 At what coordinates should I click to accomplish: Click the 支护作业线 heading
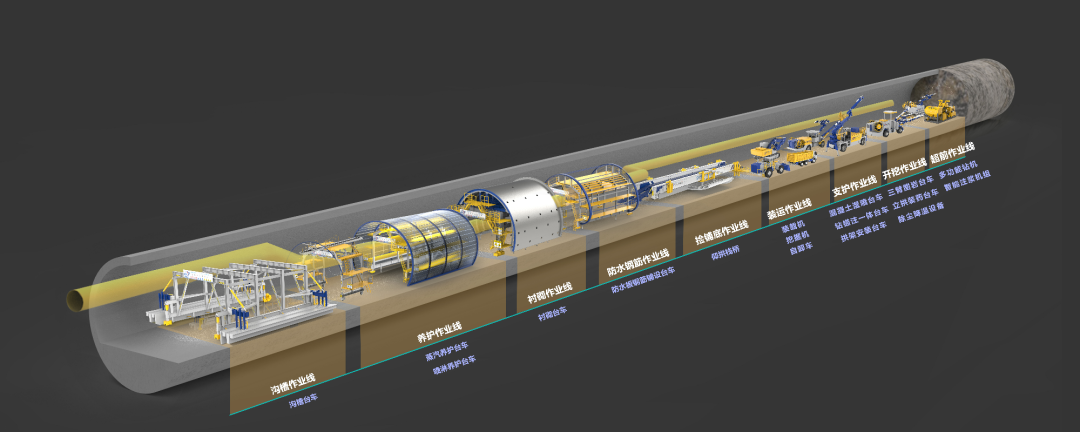854,185
